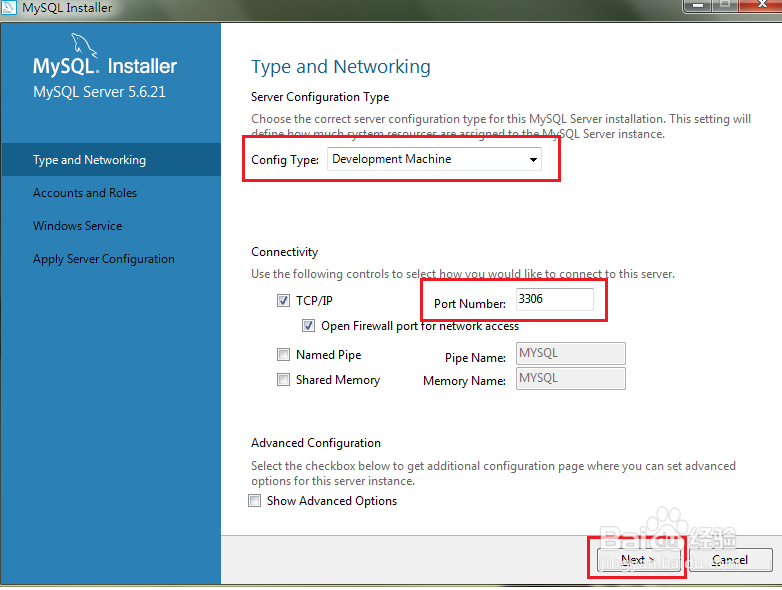Close the MySQL Installer window
The height and width of the screenshot is (590, 782).
click(762, 5)
